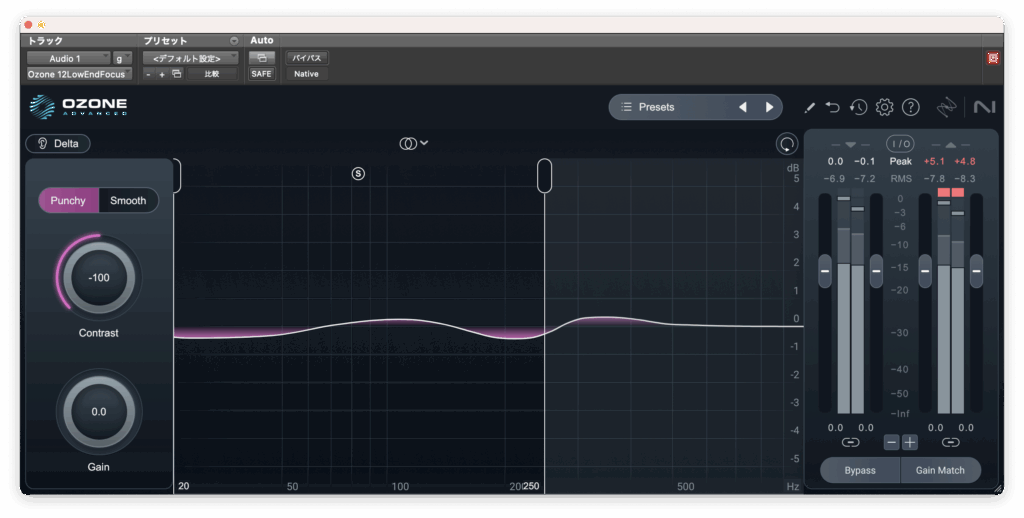Select the Punchy mode
The image size is (1024, 518).
69,200
